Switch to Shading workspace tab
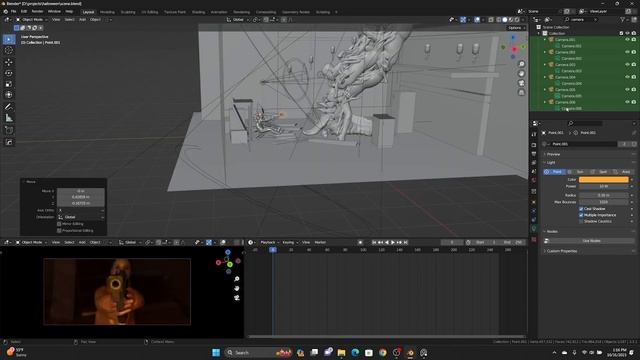This screenshot has width=640, height=360. click(x=198, y=12)
